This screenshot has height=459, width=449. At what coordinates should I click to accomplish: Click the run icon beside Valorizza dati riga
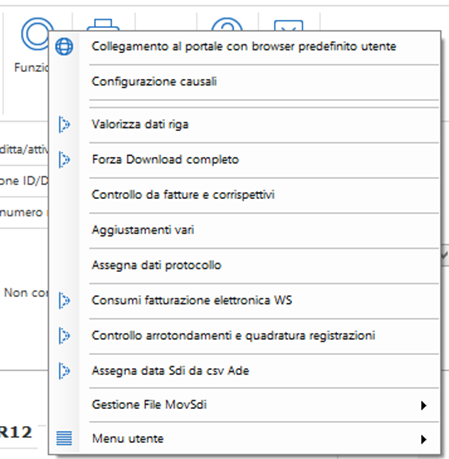pyautogui.click(x=64, y=124)
